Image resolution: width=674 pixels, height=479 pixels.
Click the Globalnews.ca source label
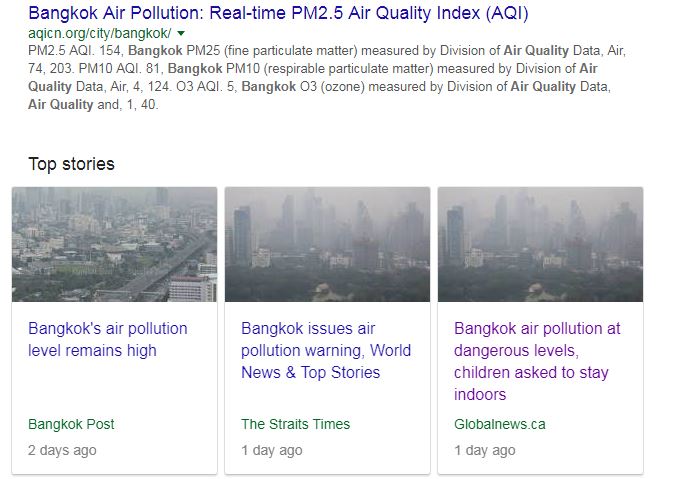pos(500,424)
